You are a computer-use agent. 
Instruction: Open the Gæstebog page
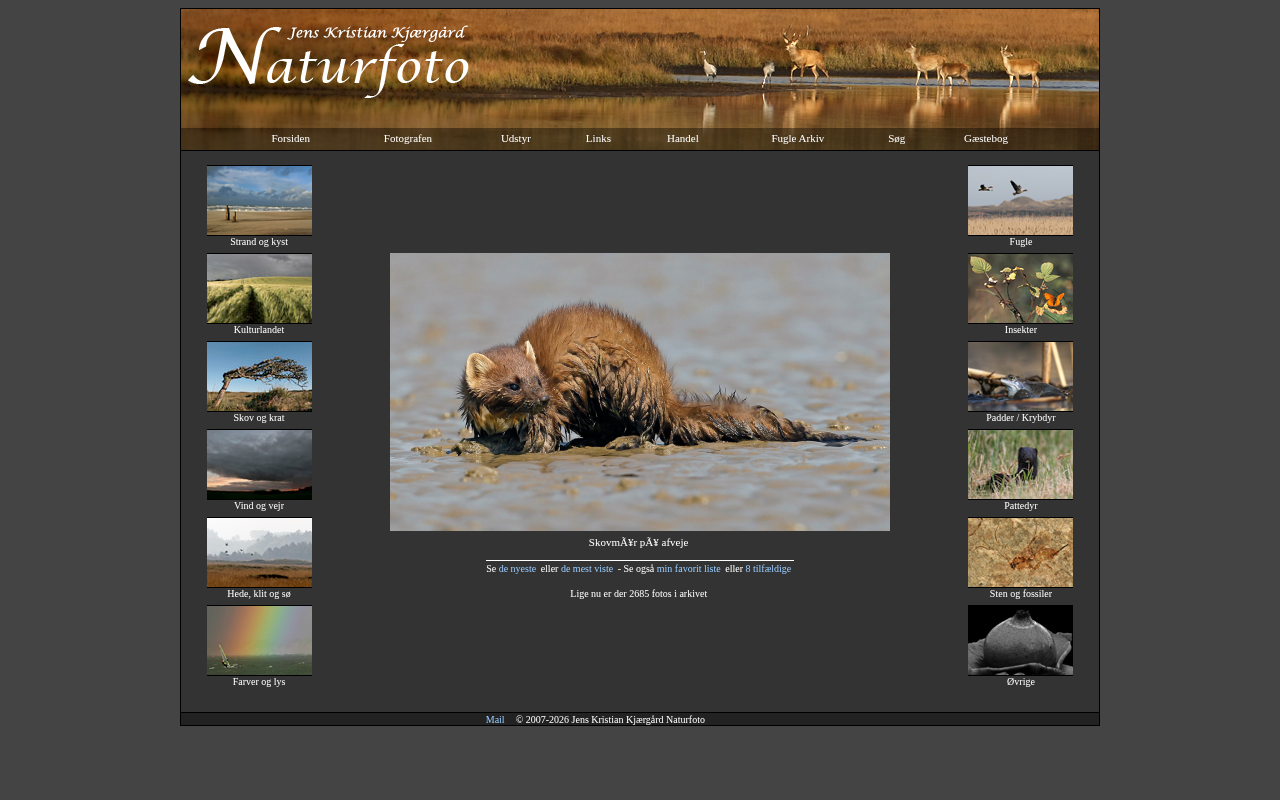(985, 138)
